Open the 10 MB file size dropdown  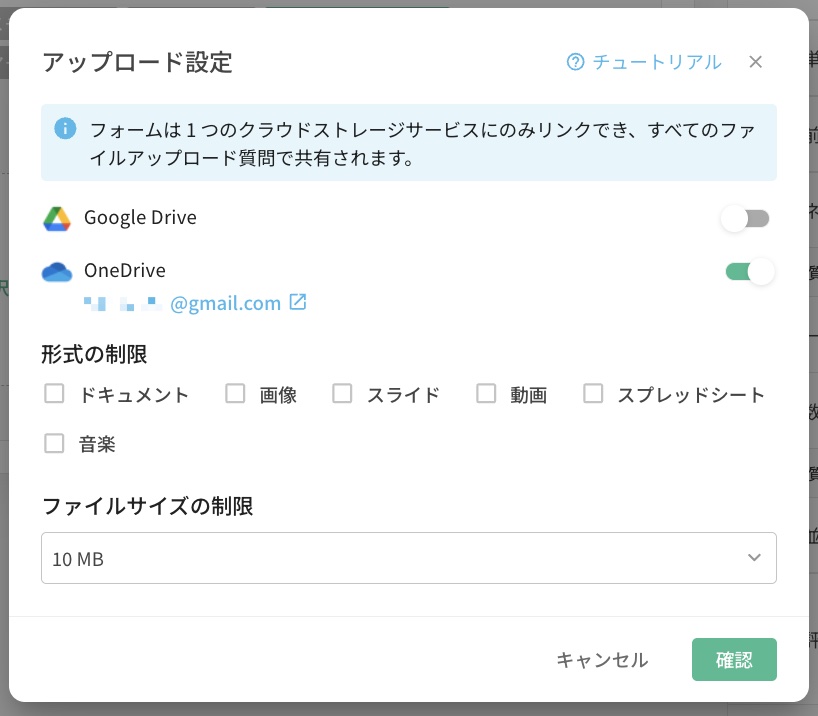(409, 558)
